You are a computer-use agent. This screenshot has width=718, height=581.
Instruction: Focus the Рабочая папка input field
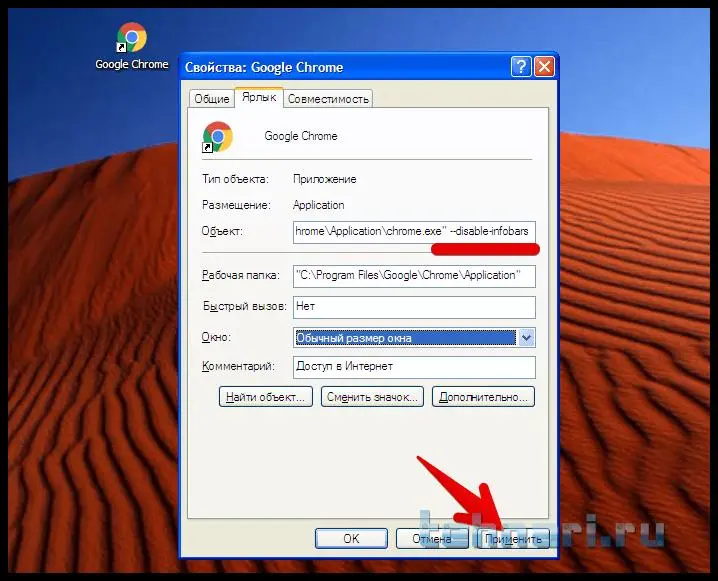(414, 276)
